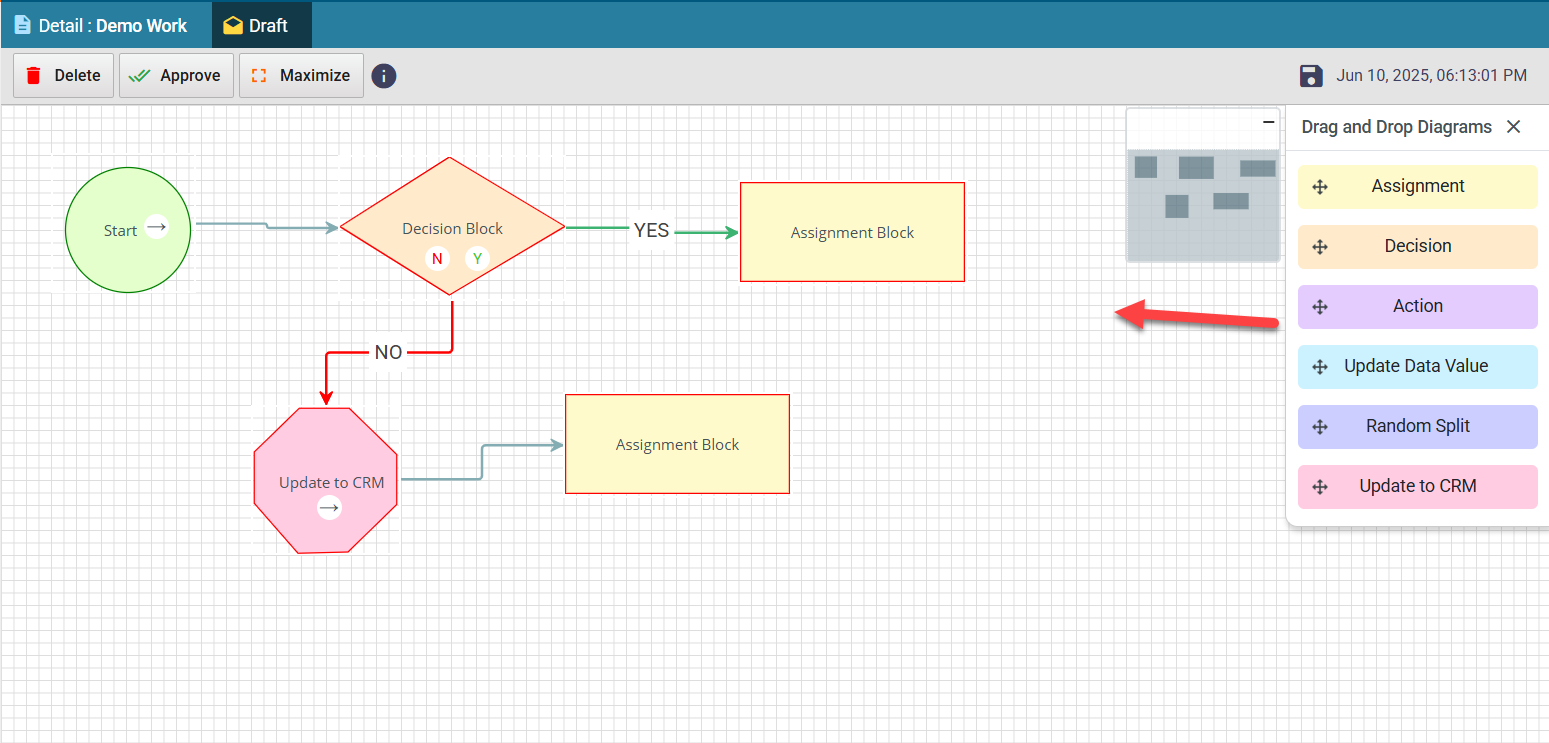
Task: Click the envelope icon on Draft tab
Action: [233, 25]
